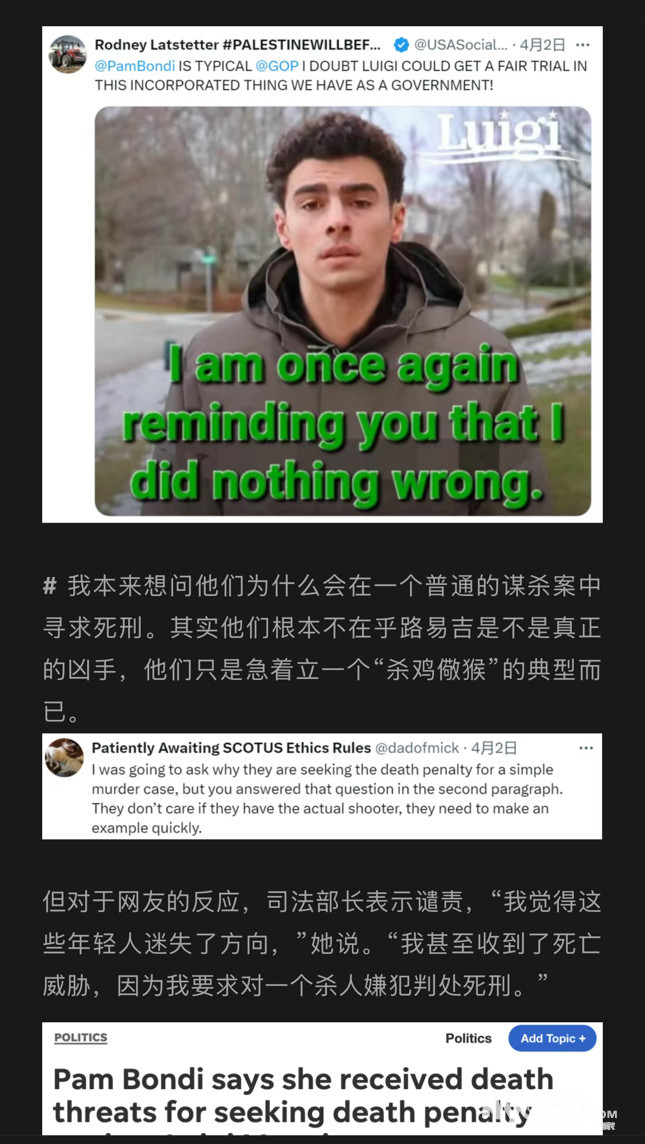Viewport: 645px width, 1144px height.
Task: Open the @USASocial... handle
Action: tap(460, 45)
